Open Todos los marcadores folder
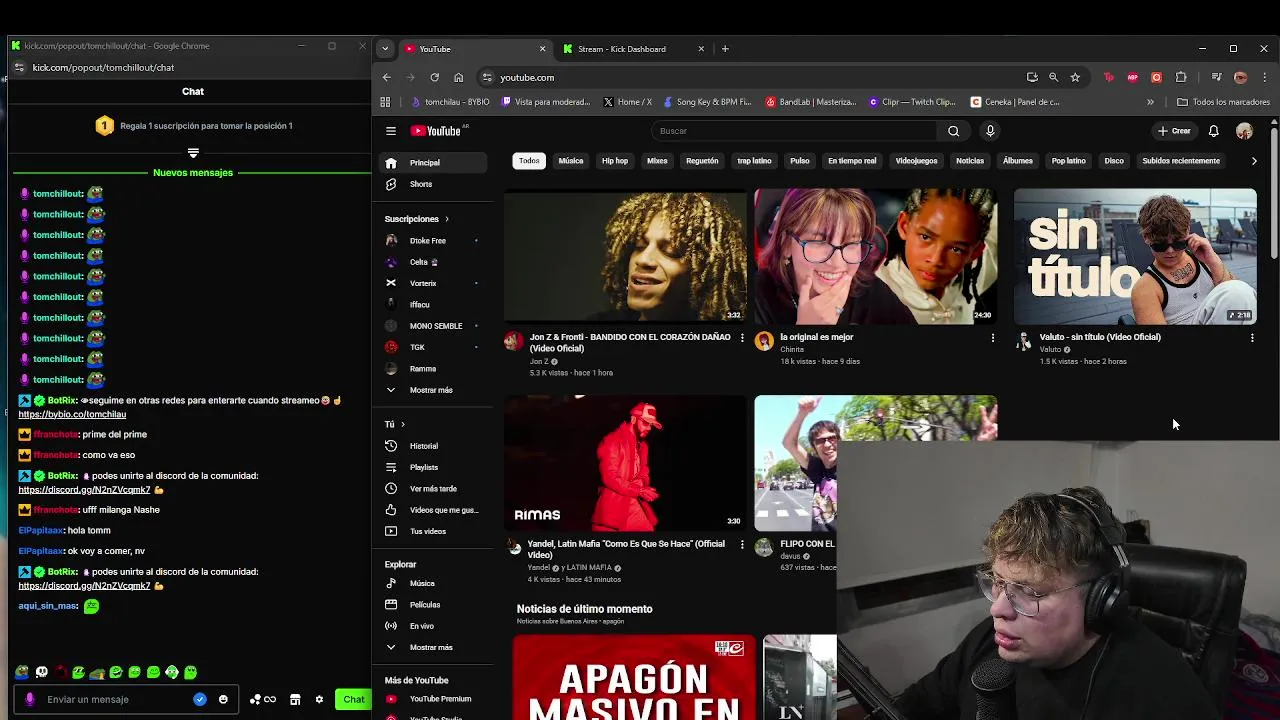This screenshot has width=1280, height=720. [1223, 101]
